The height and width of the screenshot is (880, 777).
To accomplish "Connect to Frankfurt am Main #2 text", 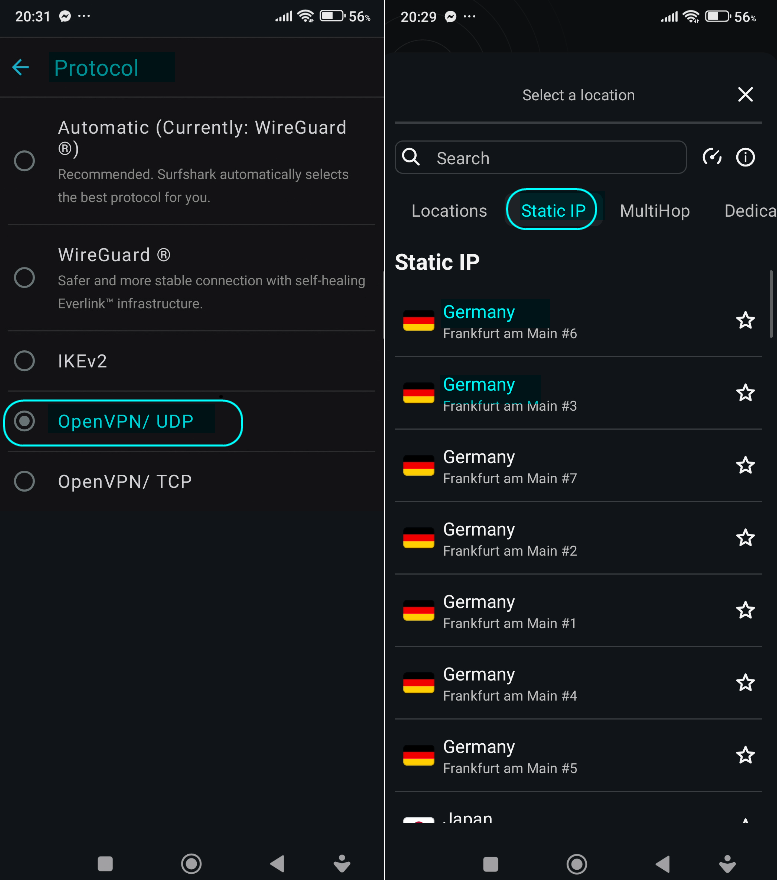I will (510, 551).
